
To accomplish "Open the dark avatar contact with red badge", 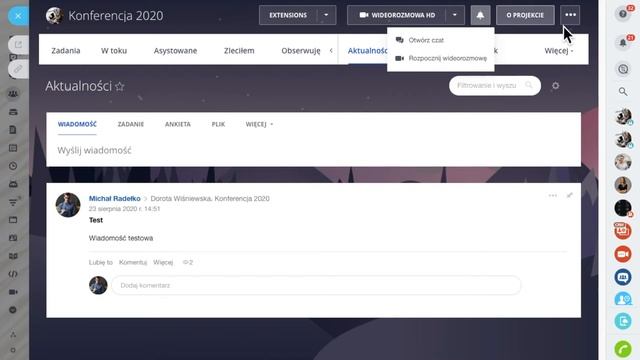I will [x=623, y=208].
